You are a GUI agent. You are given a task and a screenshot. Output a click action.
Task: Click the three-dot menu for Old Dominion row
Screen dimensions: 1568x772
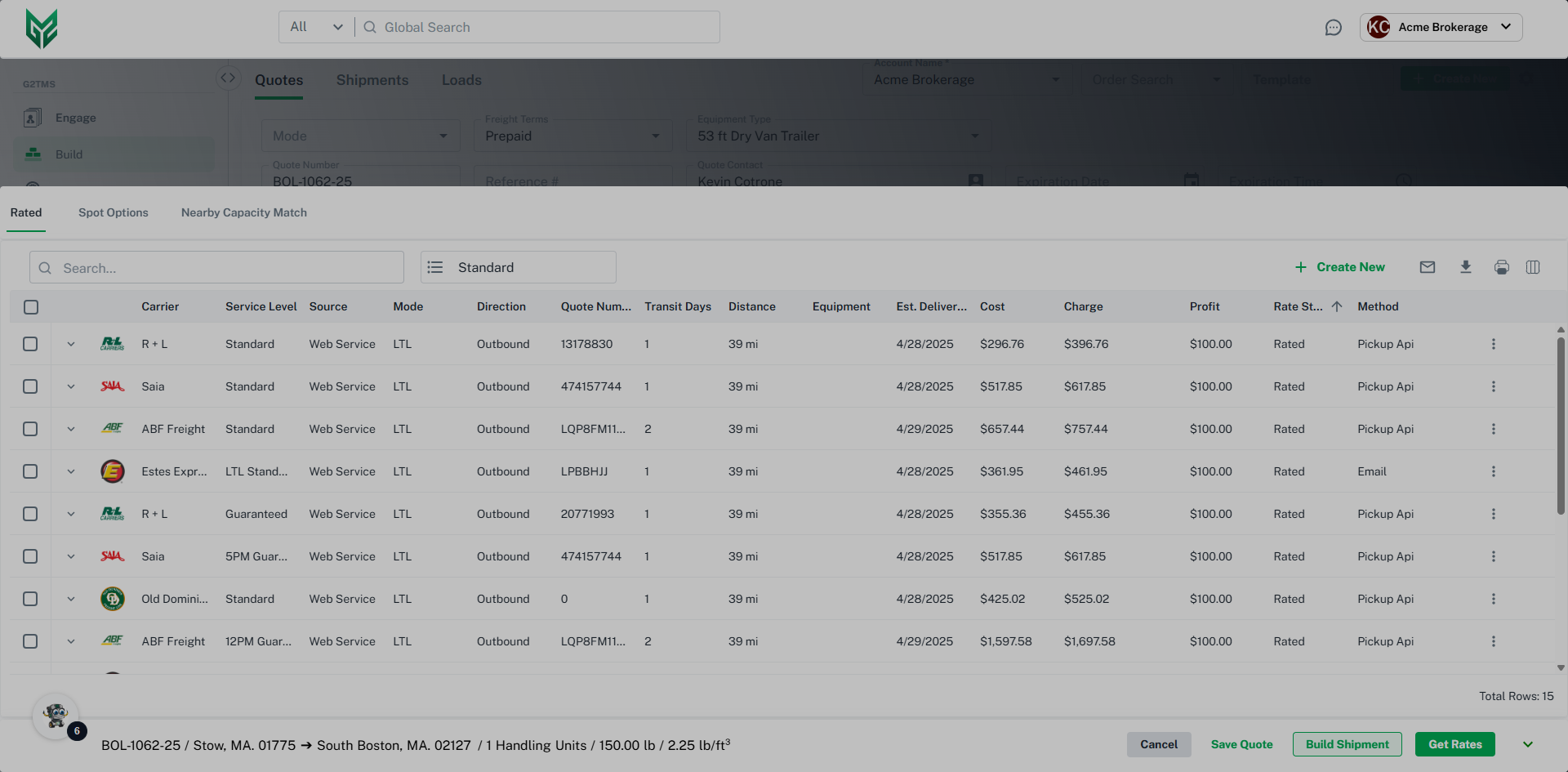[1493, 599]
